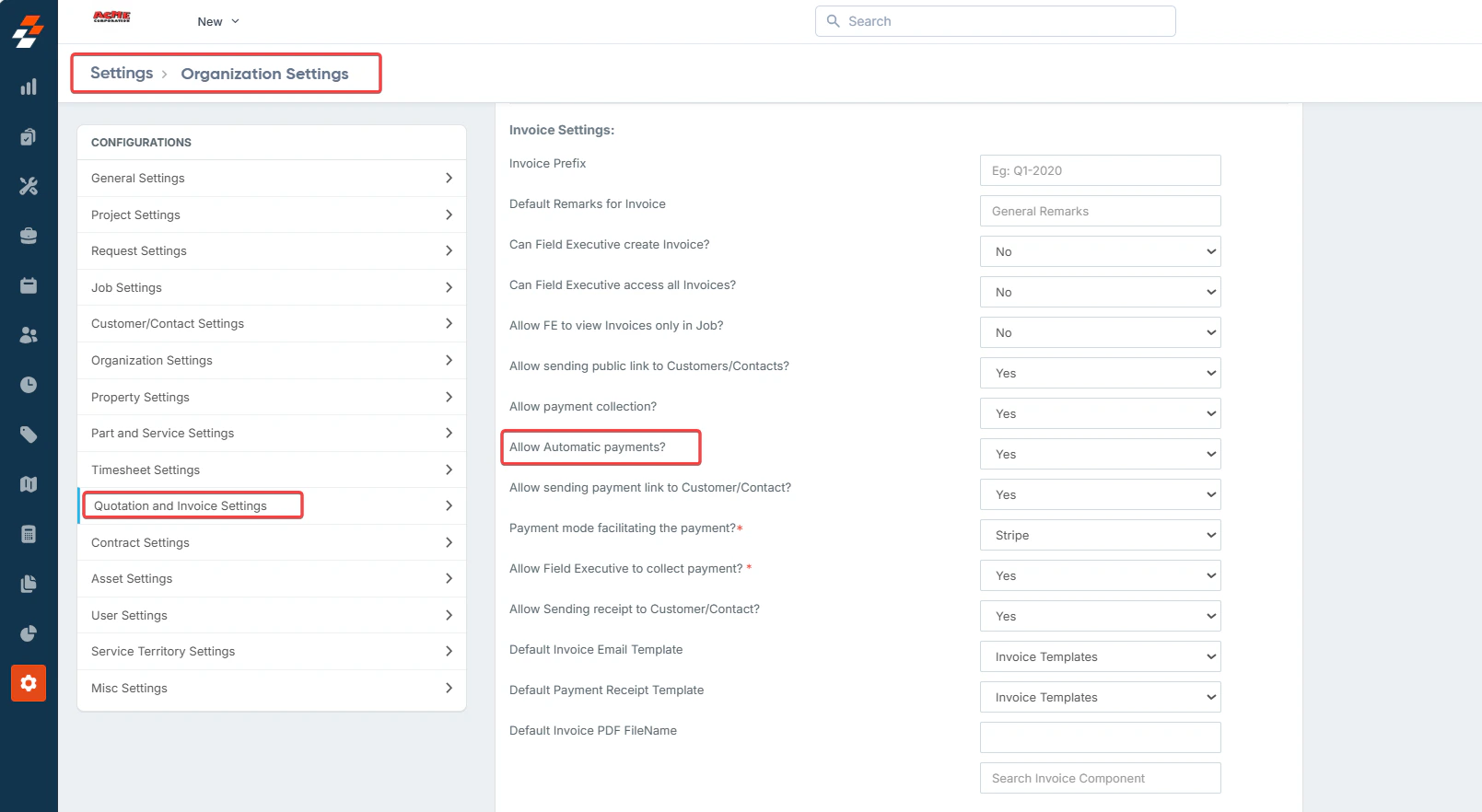
Task: Click chevron next to Misc Settings
Action: click(x=449, y=688)
